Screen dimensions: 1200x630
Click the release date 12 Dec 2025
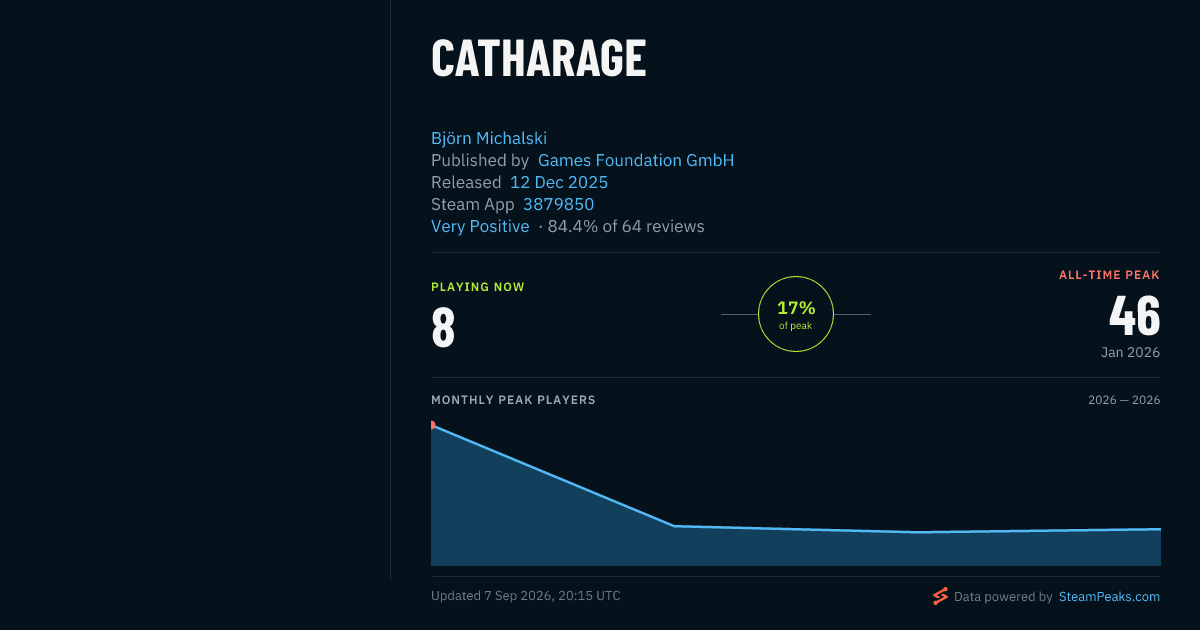559,183
